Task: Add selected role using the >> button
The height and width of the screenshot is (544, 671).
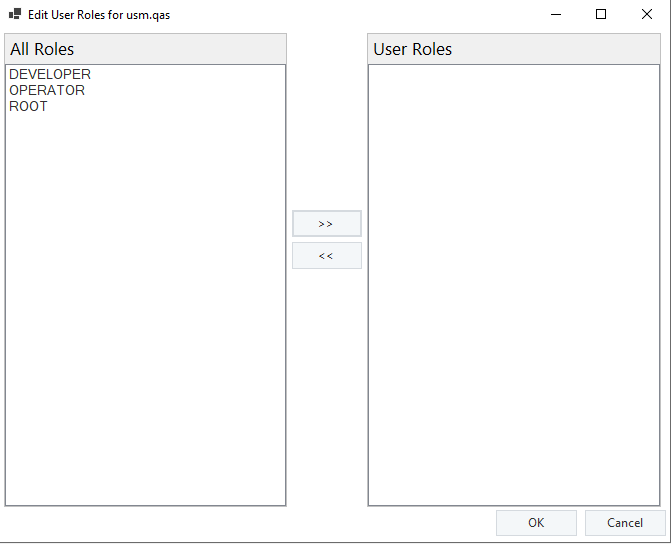Action: pos(326,223)
